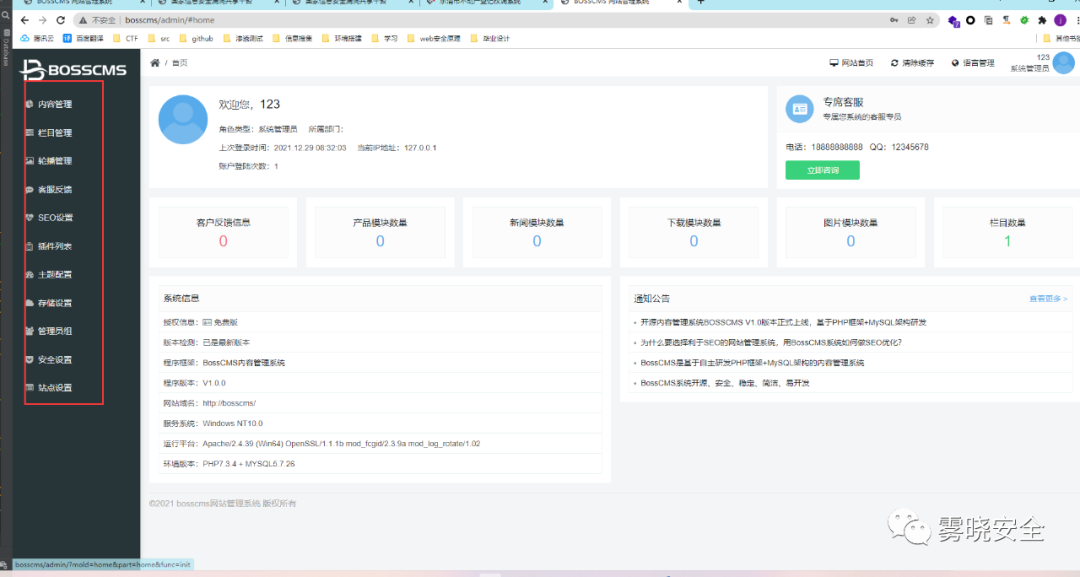
Task: Click the 专席客服 card icon
Action: 800,109
